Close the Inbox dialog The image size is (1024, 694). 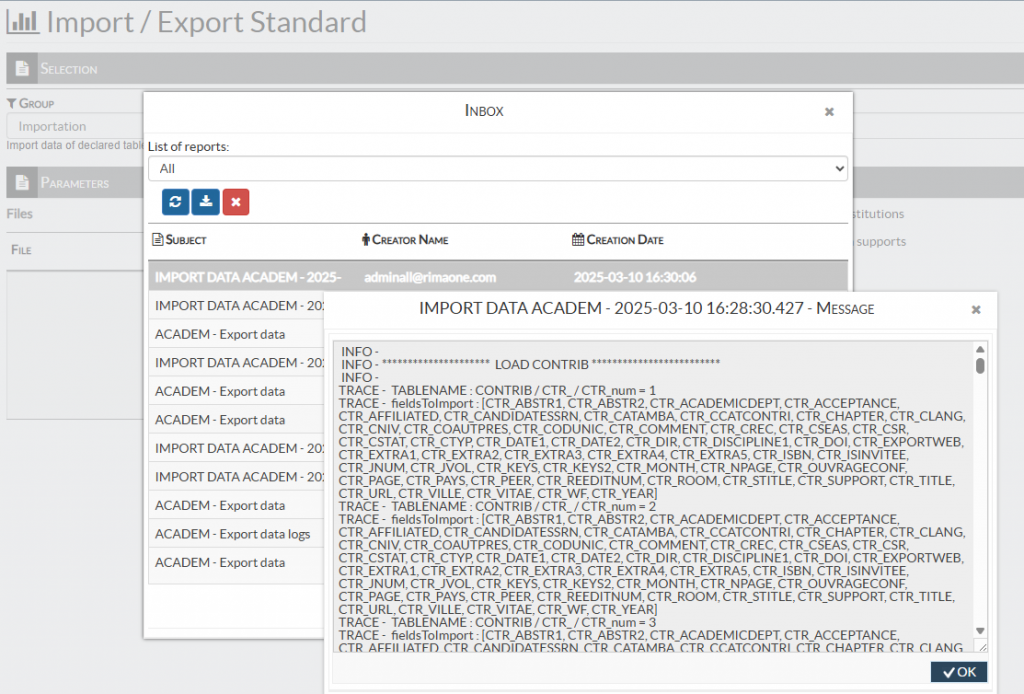829,112
